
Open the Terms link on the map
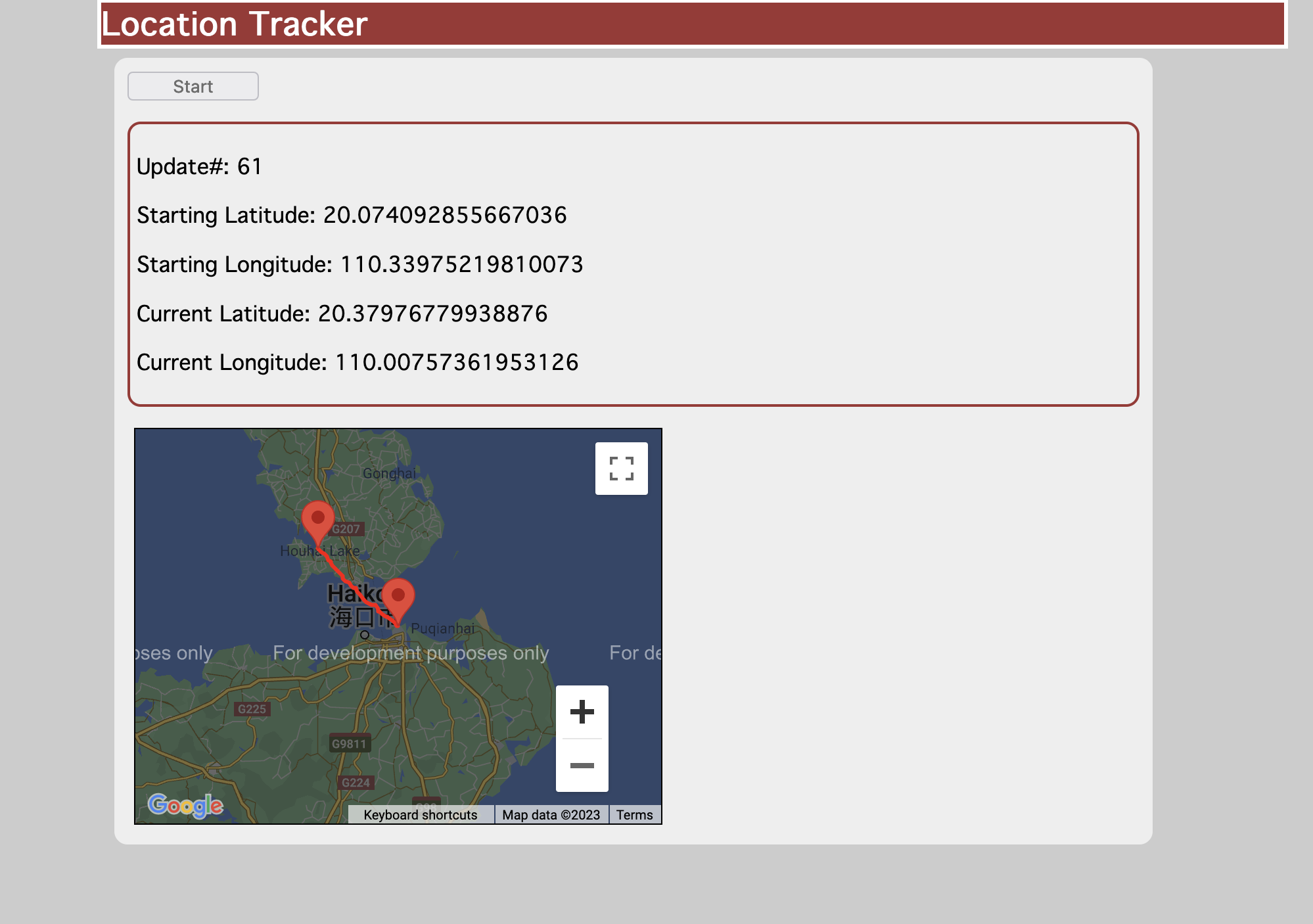click(x=634, y=815)
